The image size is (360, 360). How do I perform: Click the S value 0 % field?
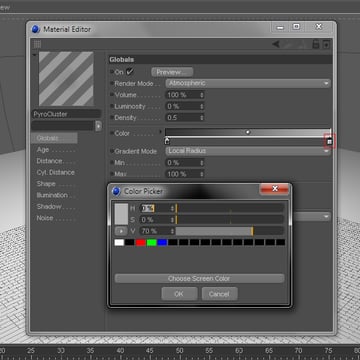[155, 220]
